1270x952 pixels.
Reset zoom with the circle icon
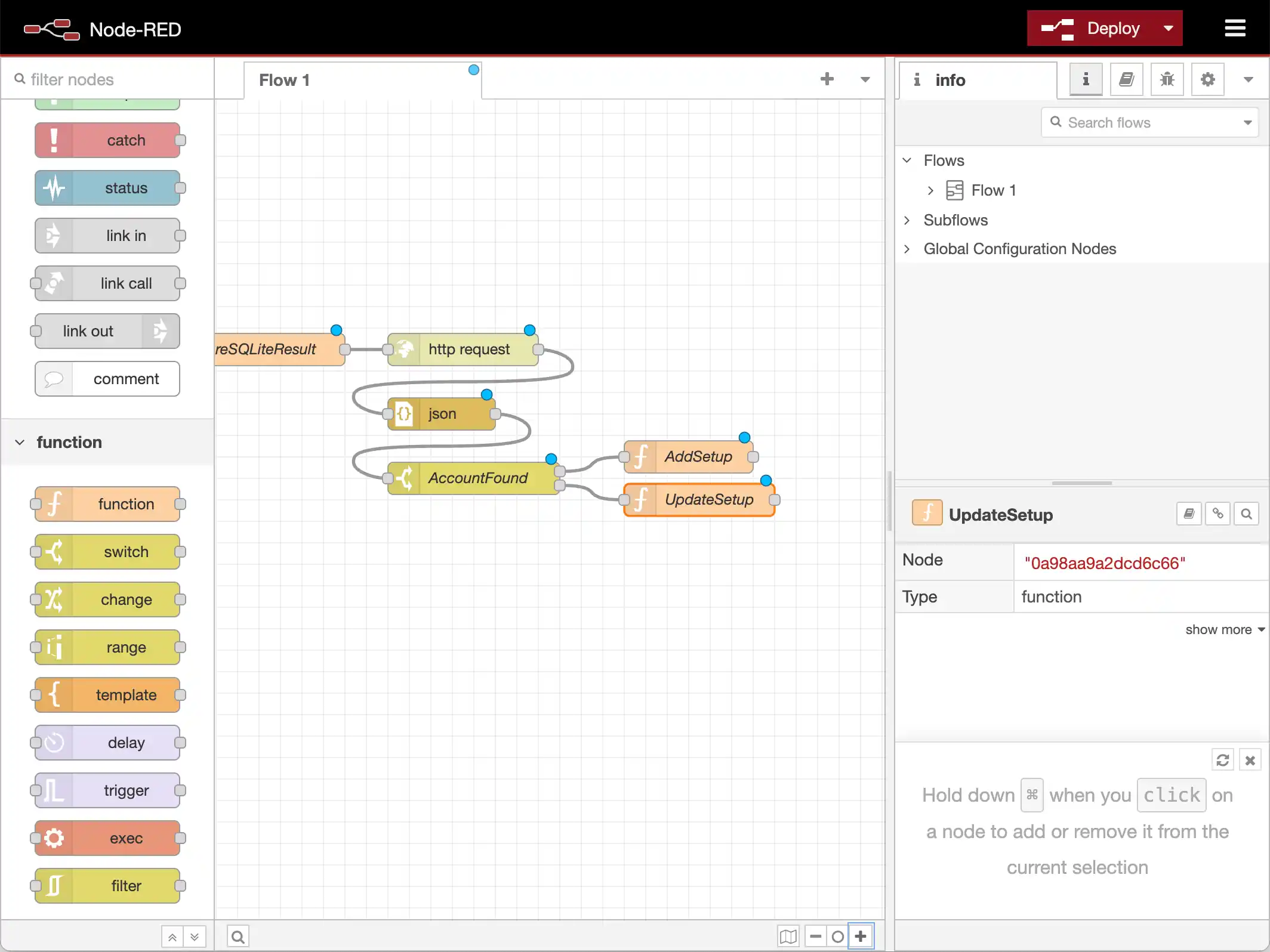(x=838, y=936)
